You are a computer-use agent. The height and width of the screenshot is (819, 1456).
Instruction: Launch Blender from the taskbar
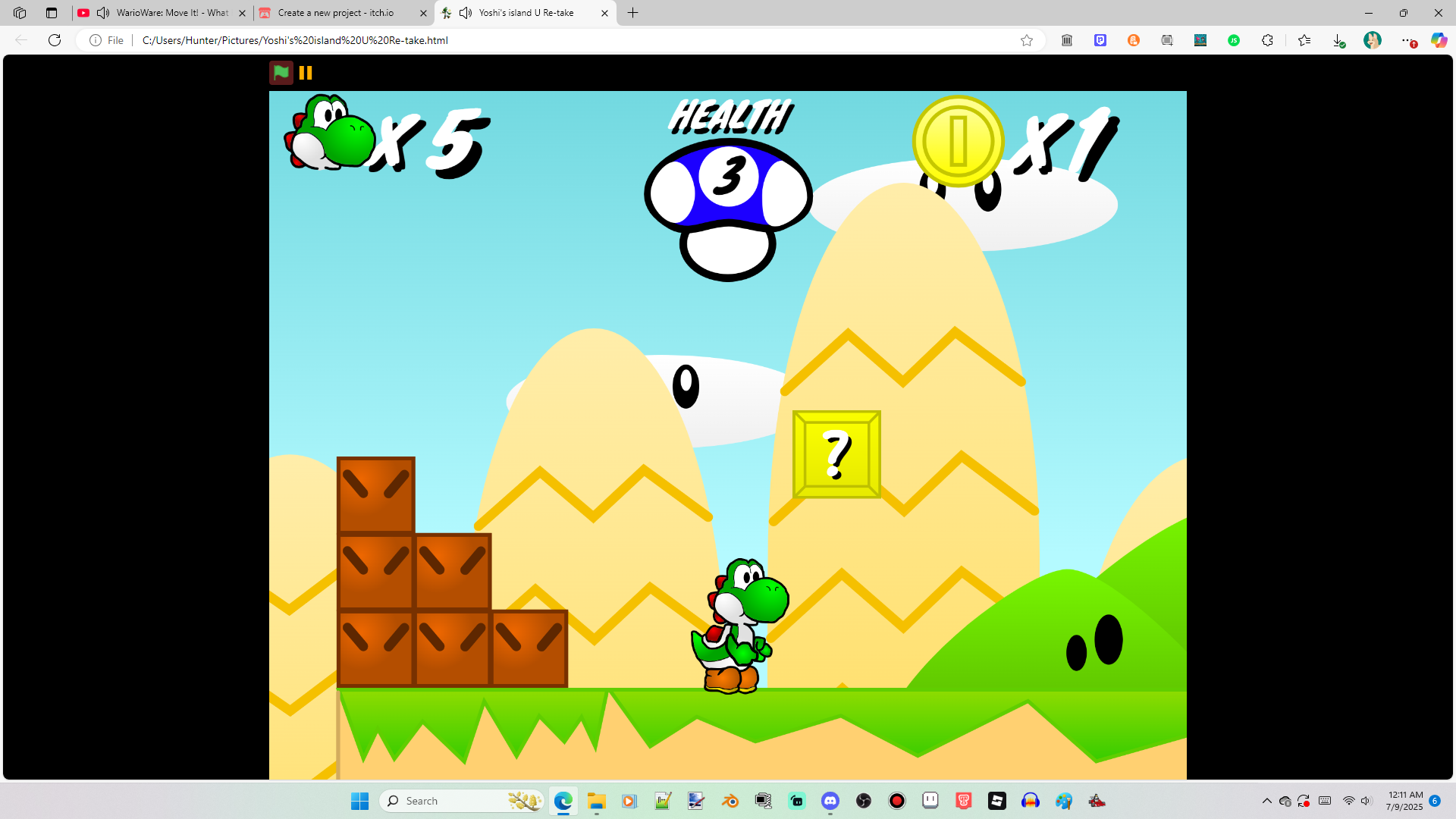[730, 801]
